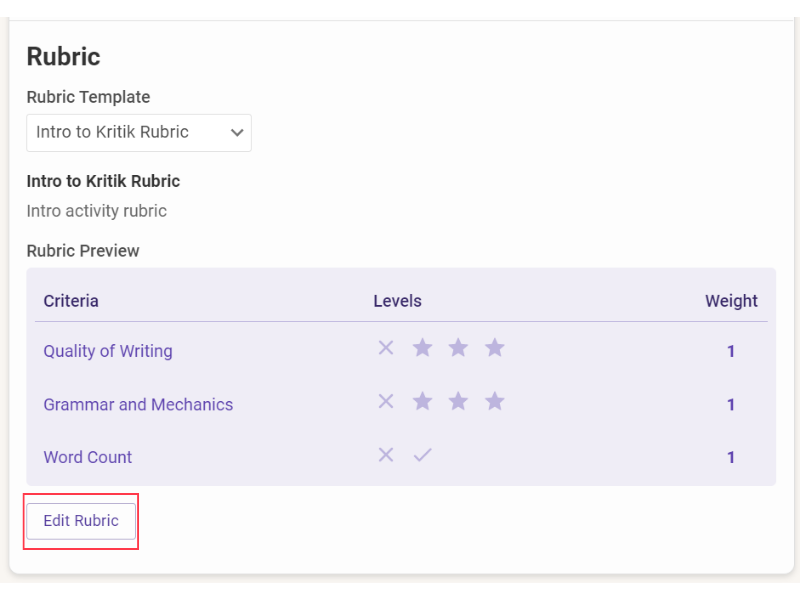Click the Edit Rubric button
This screenshot has height=600, width=800.
(81, 521)
